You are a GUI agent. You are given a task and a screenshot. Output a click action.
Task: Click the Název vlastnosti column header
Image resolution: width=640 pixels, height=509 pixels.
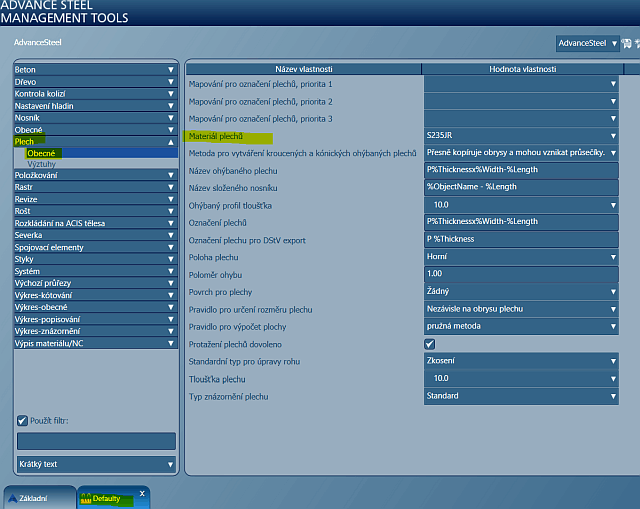(x=304, y=69)
